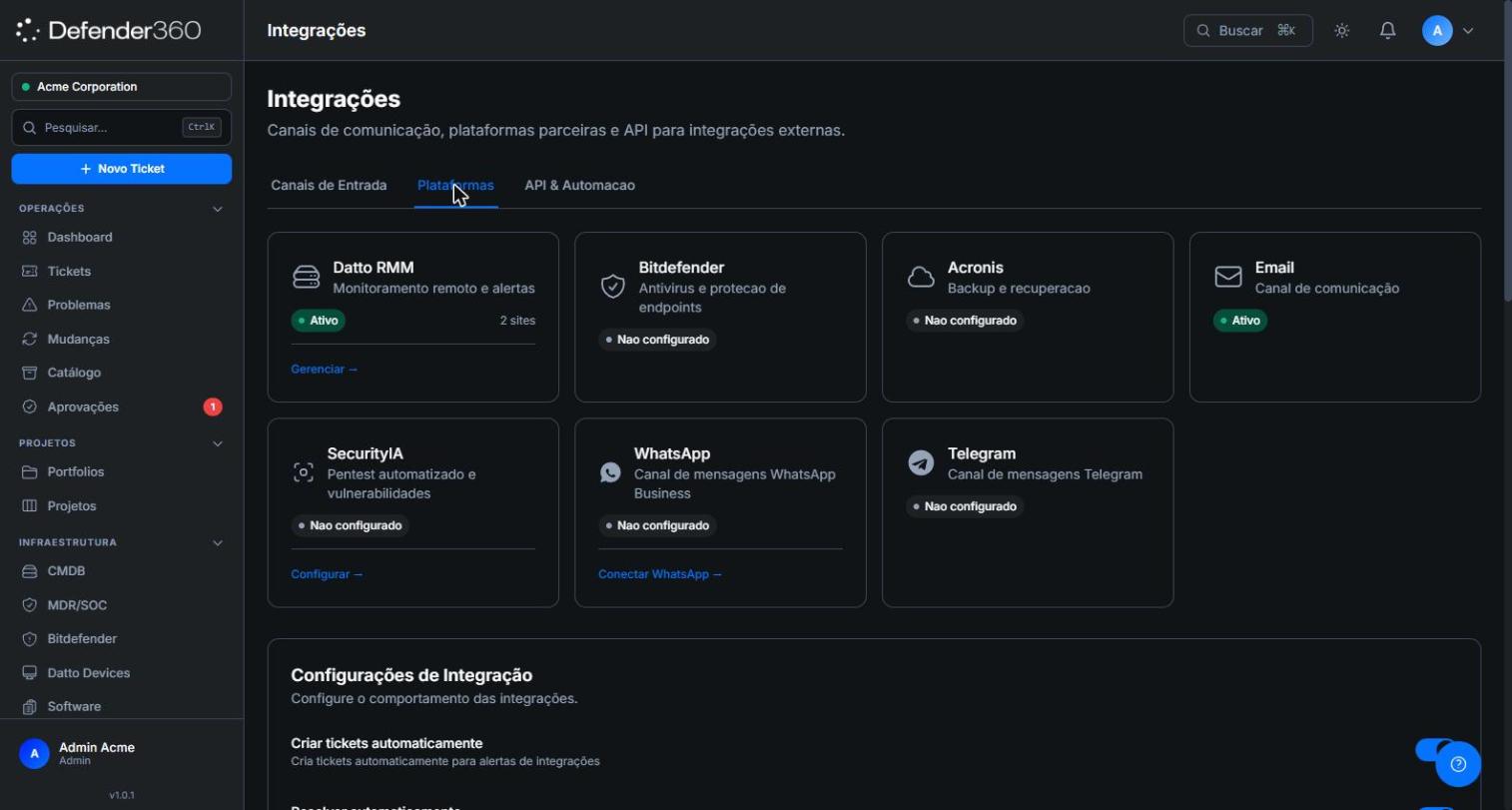Focus the Pesquisar sidebar search field
1512x810 pixels.
(x=122, y=128)
